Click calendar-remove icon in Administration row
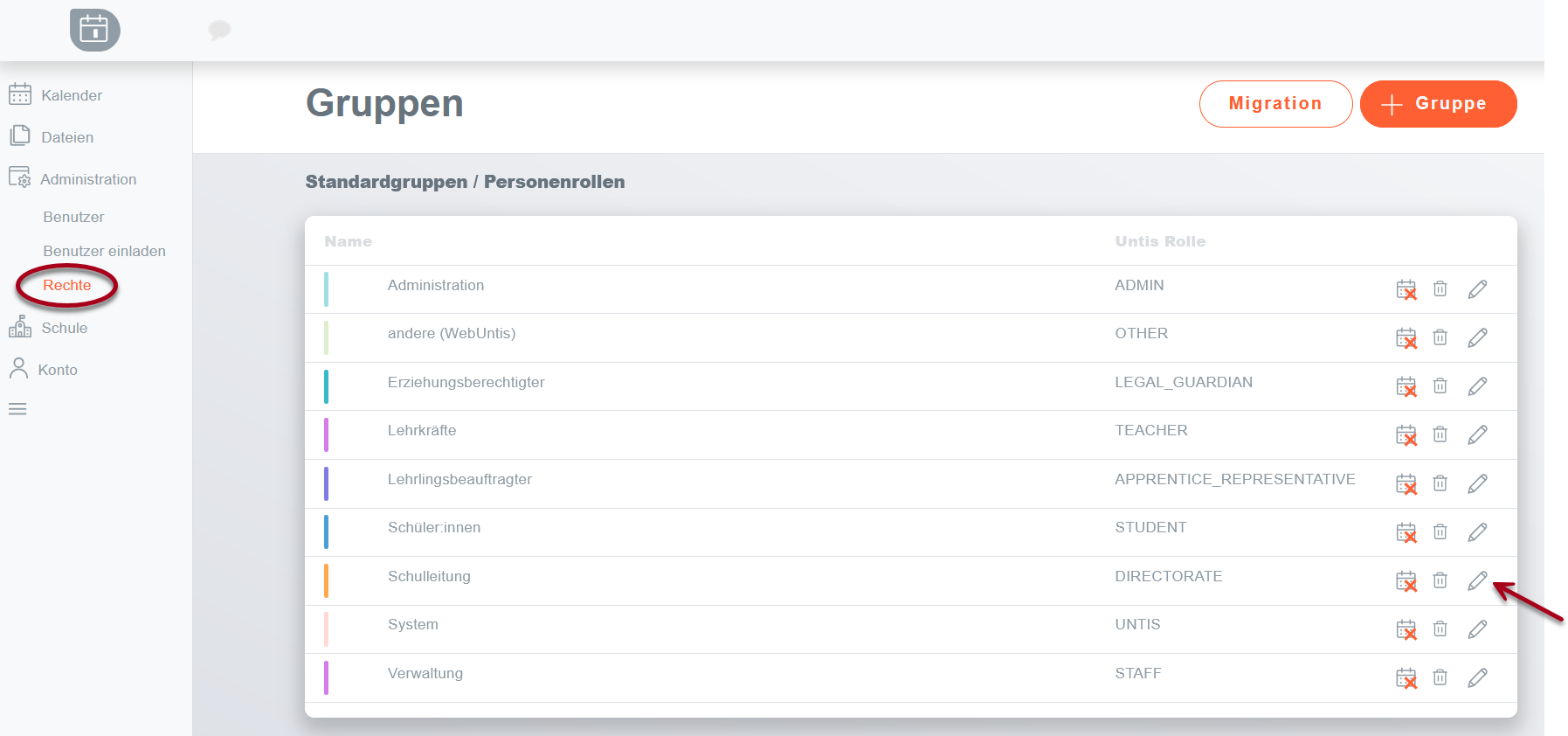Viewport: 1568px width, 736px height. point(1406,289)
